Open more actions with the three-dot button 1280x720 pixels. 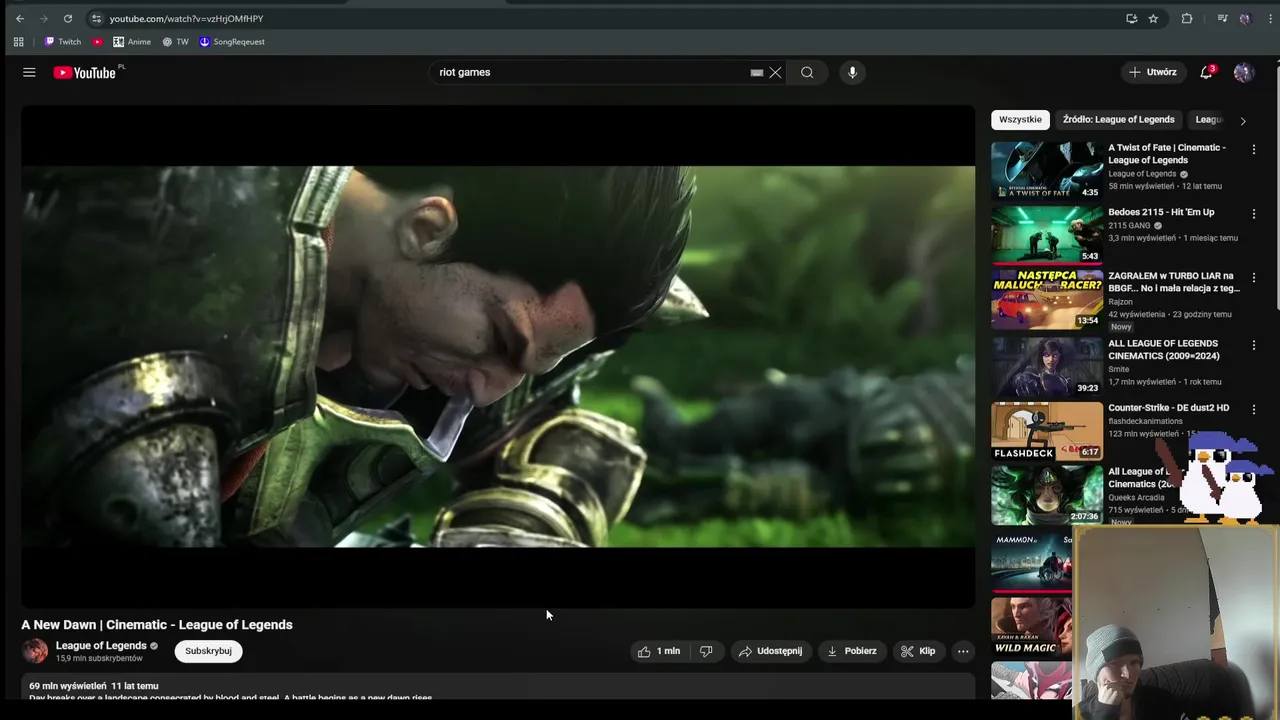(963, 651)
